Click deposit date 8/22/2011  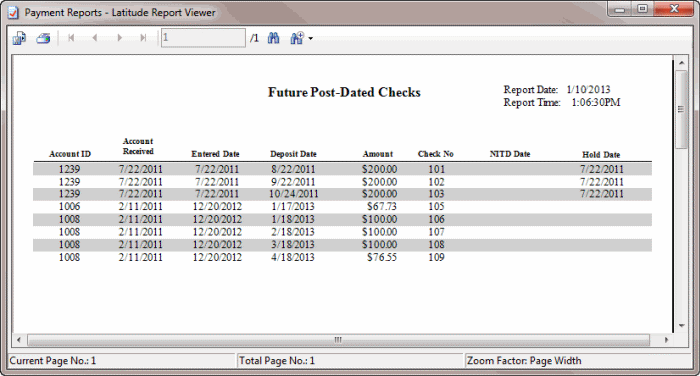[x=293, y=169]
